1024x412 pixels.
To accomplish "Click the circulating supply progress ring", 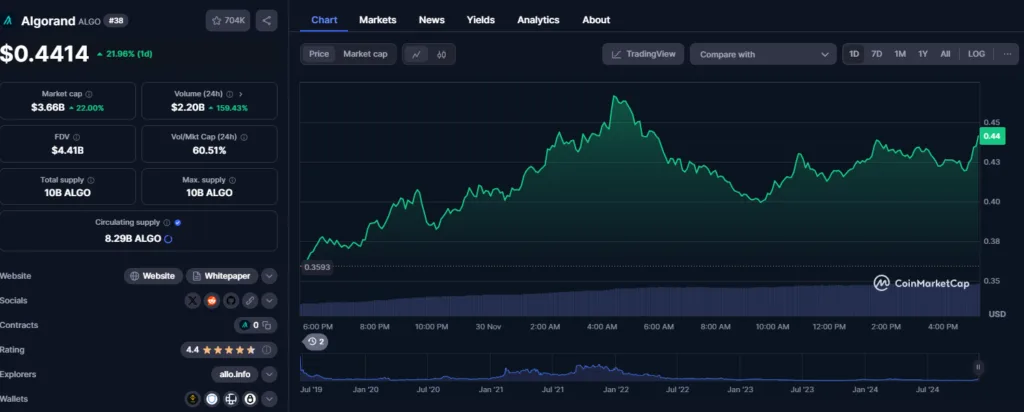I will pyautogui.click(x=168, y=239).
